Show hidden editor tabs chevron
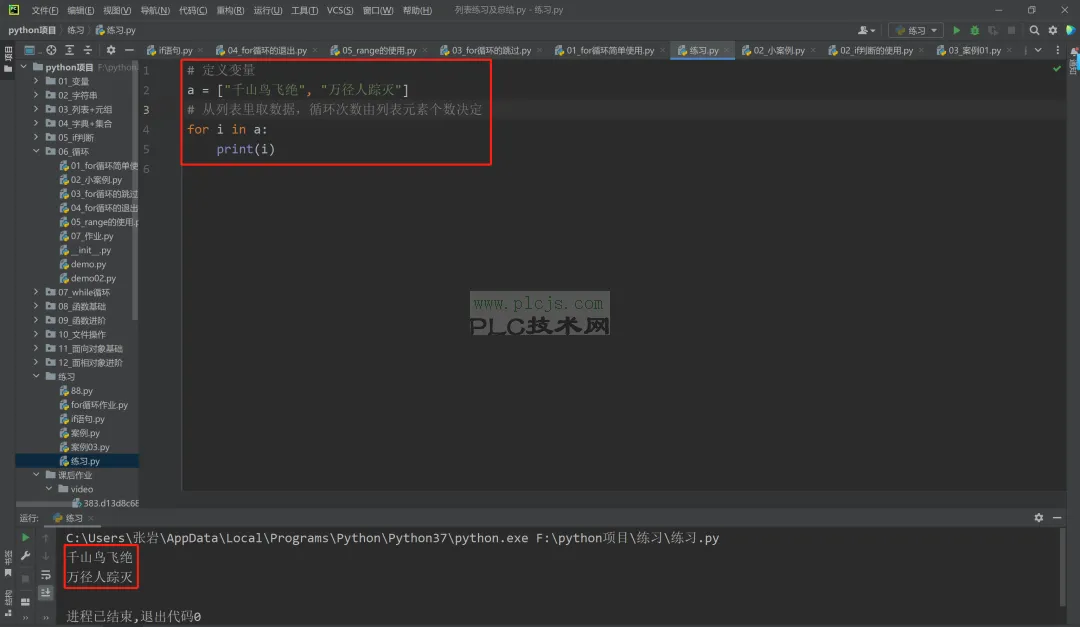Viewport: 1080px width, 627px height. point(1038,50)
